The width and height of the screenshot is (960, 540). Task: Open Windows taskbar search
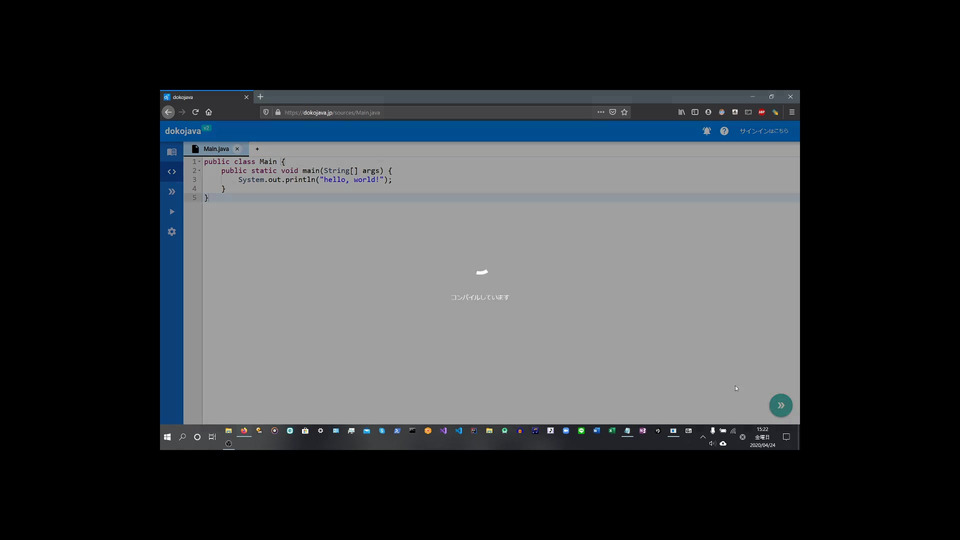point(182,437)
